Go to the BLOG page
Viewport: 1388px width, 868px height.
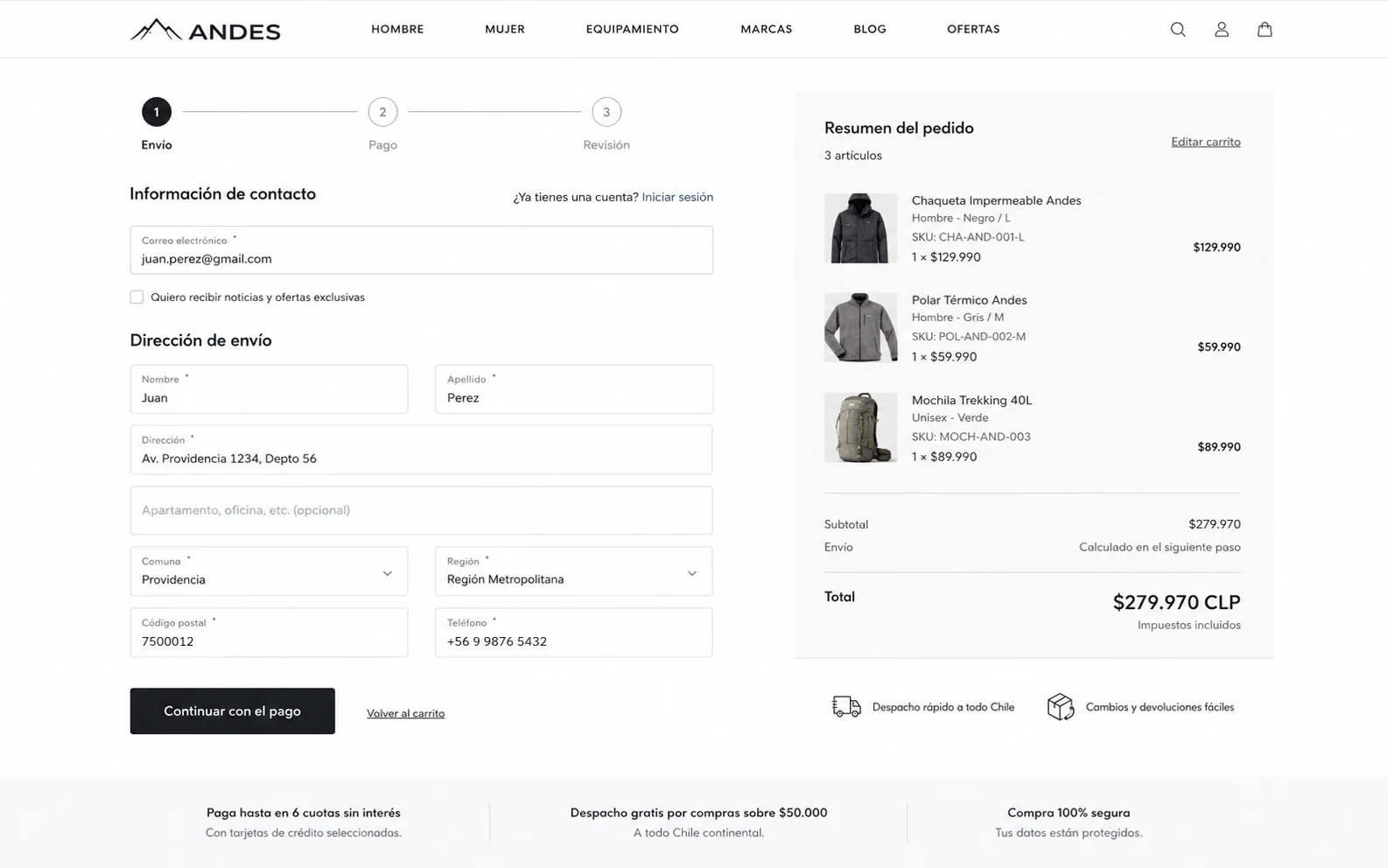(x=870, y=29)
